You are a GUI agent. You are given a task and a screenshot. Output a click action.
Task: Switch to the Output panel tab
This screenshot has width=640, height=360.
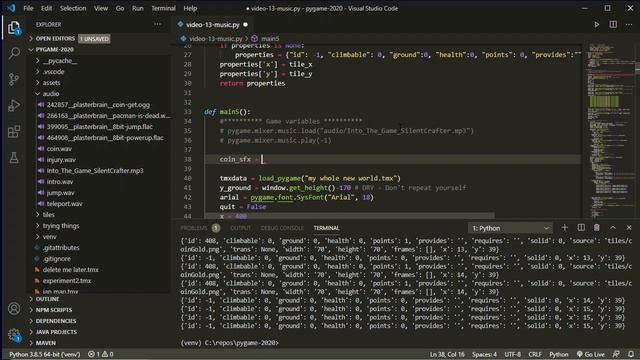[240, 228]
